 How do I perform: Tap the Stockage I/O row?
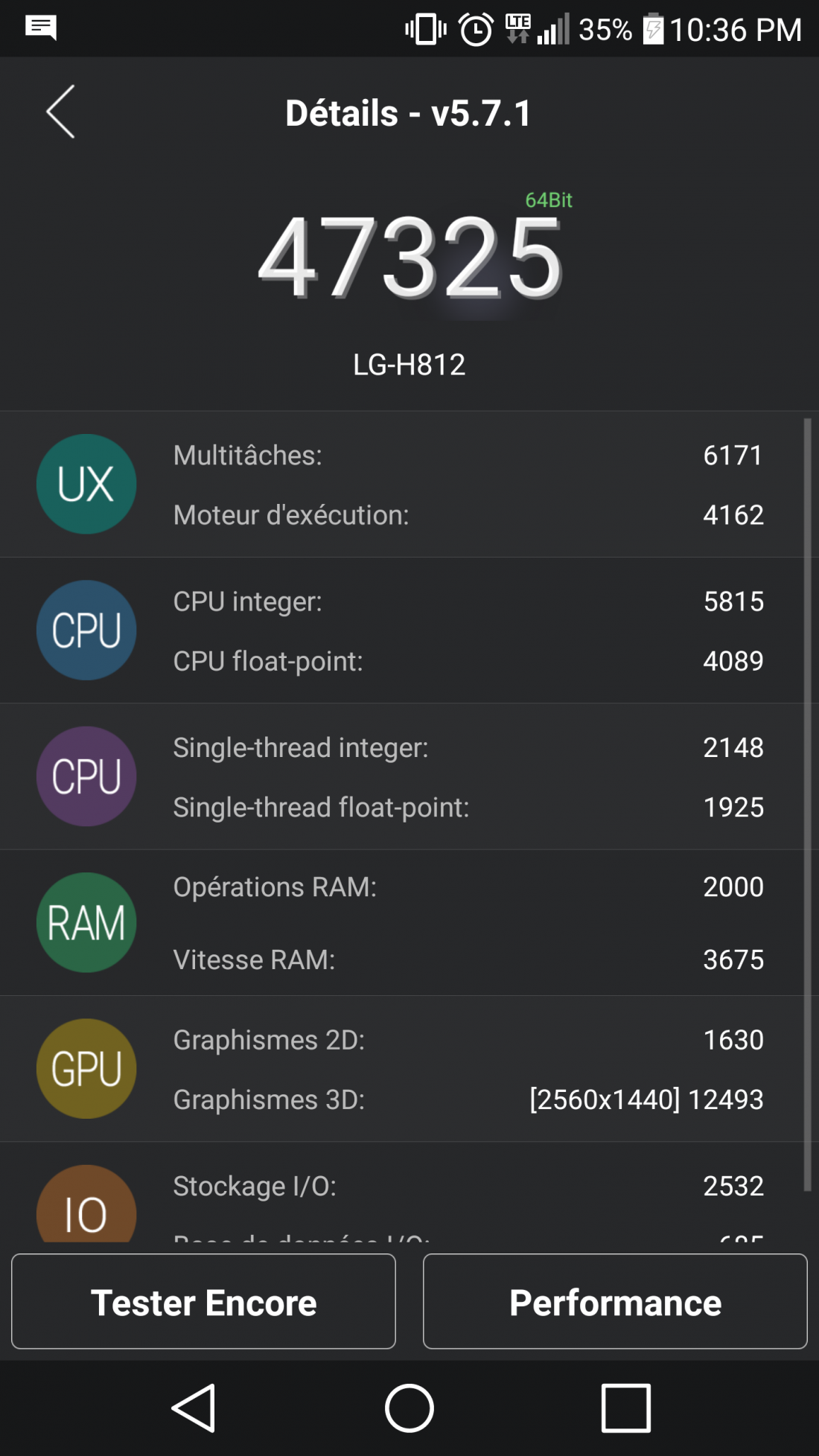tap(468, 1186)
